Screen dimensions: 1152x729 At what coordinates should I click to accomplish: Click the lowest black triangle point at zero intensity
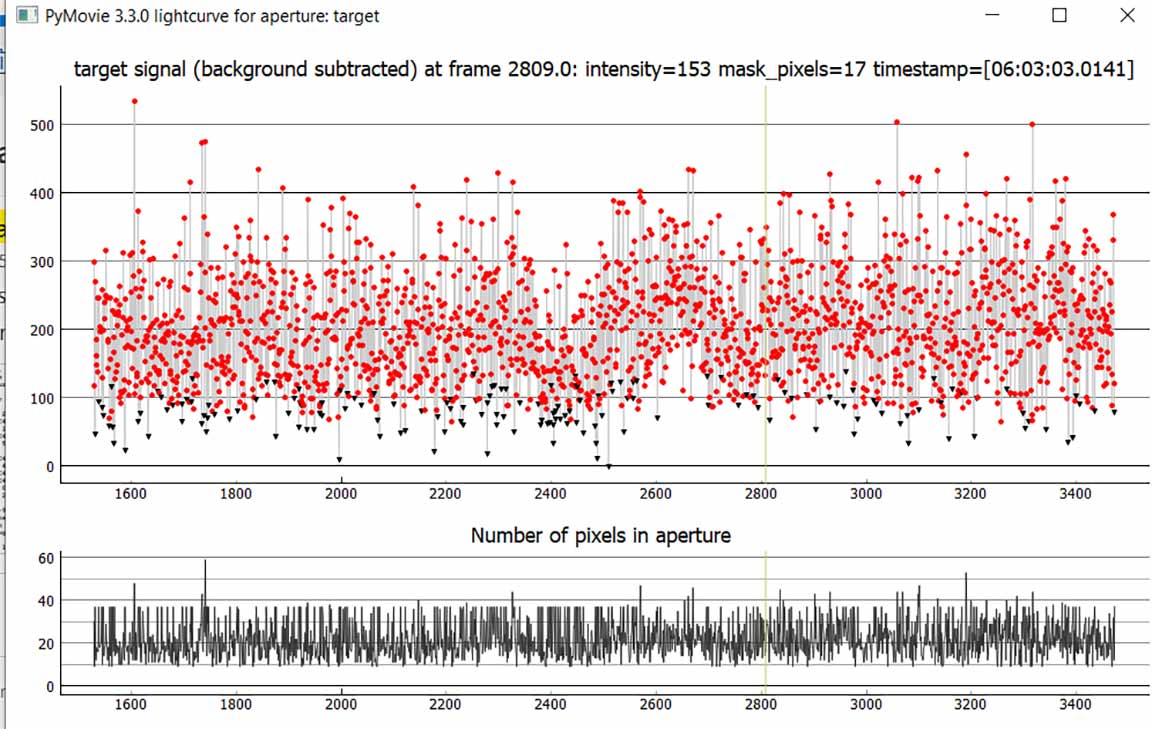(x=608, y=467)
